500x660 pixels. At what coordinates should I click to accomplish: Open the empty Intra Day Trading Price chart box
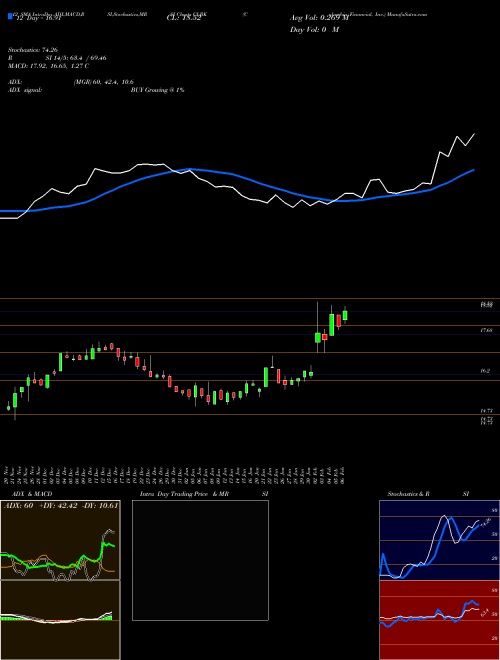200,560
